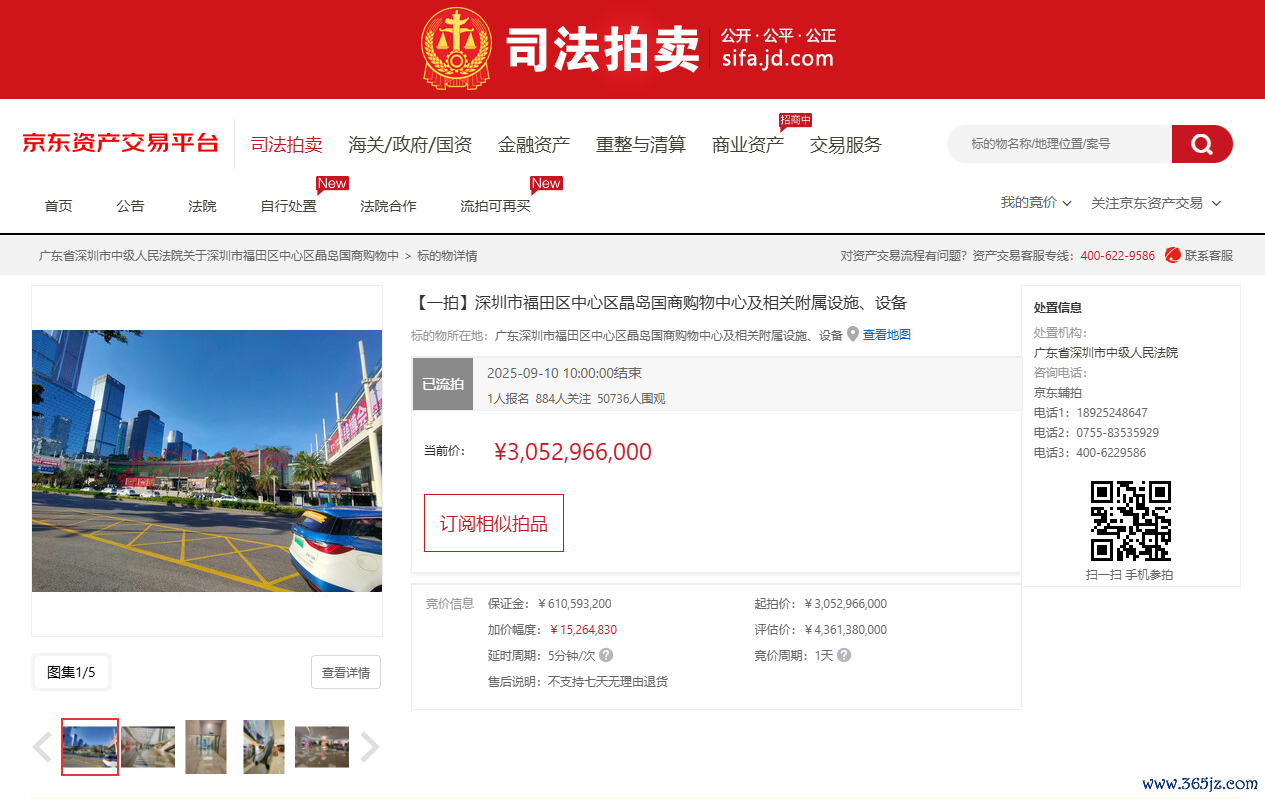This screenshot has width=1265, height=799.
Task: Click the 不支持七天无理由退货 after-sales note
Action: click(608, 682)
